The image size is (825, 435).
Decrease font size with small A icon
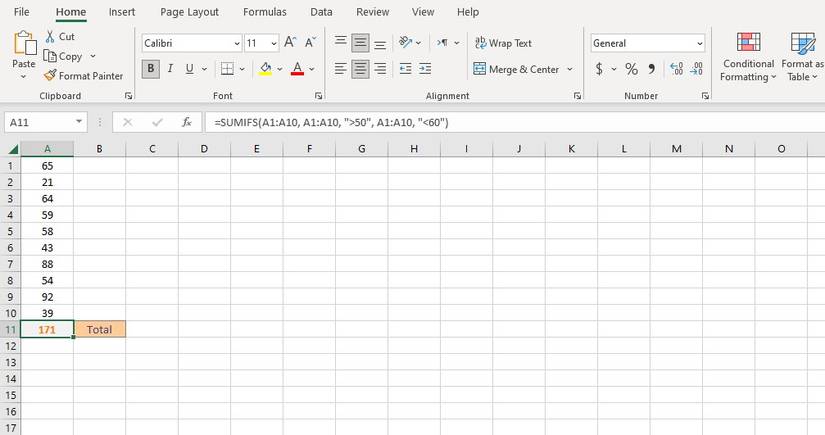pyautogui.click(x=310, y=42)
